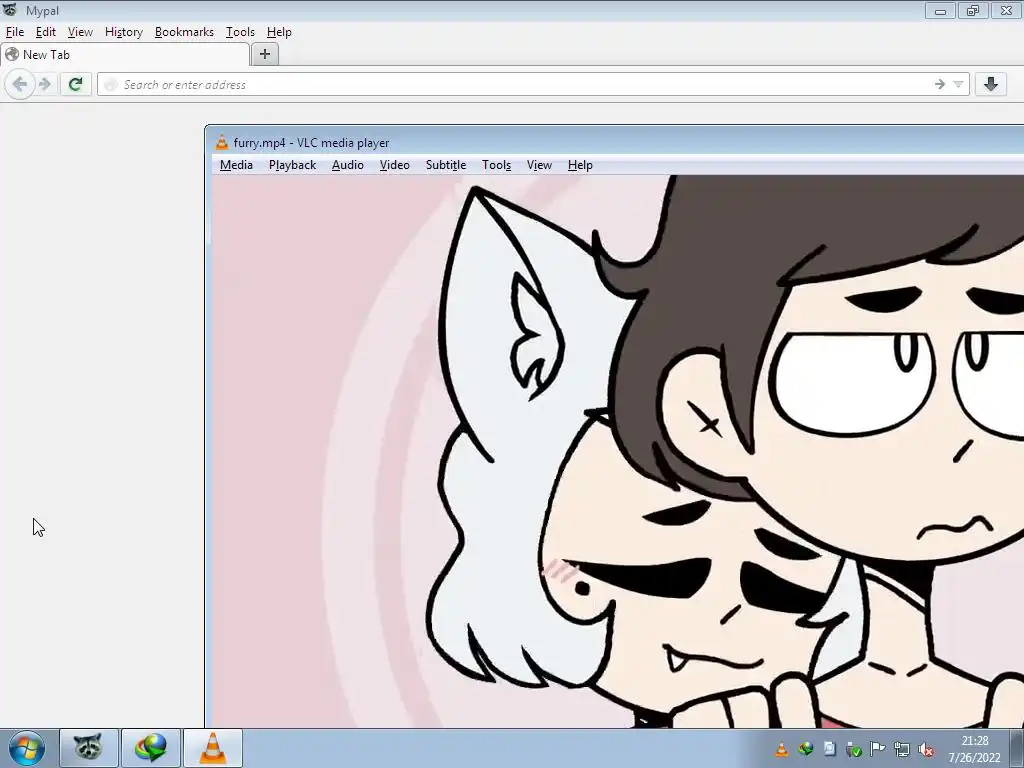Open Action Center flag tray icon
1024x768 pixels.
click(x=878, y=749)
